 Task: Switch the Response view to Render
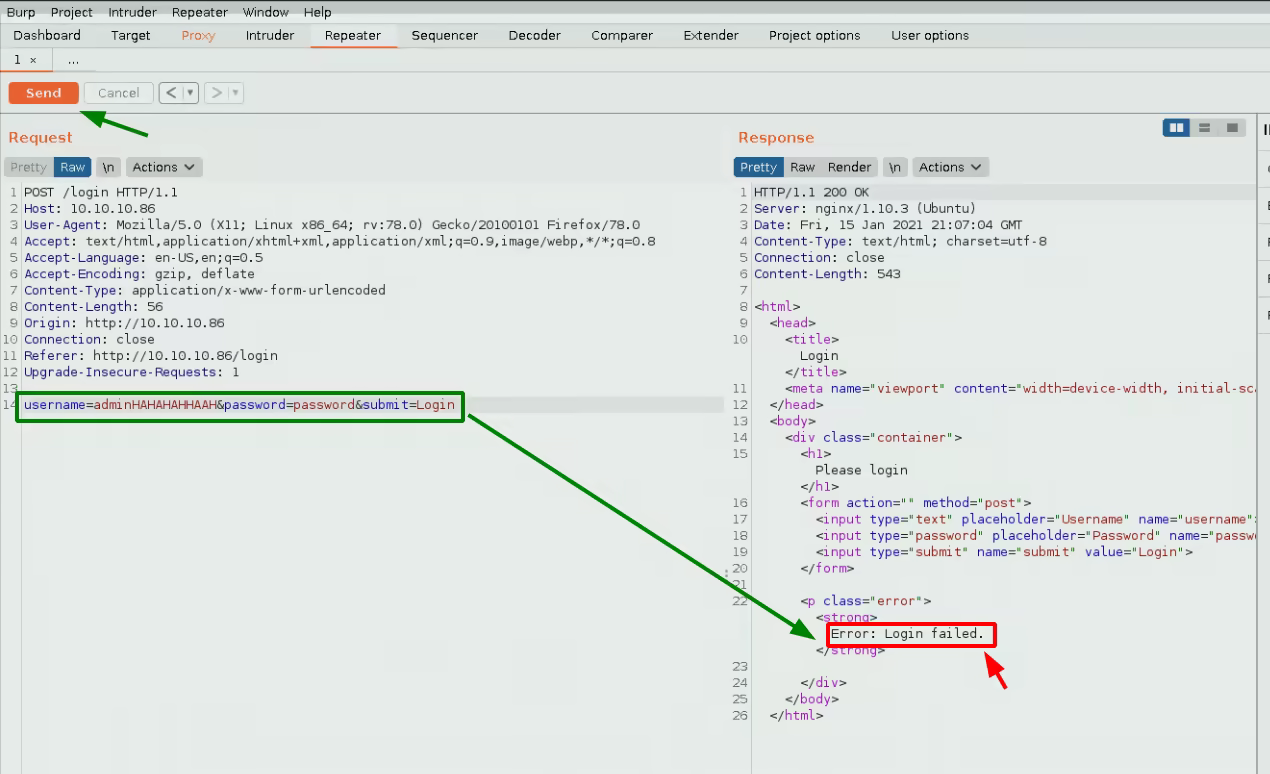click(x=849, y=167)
